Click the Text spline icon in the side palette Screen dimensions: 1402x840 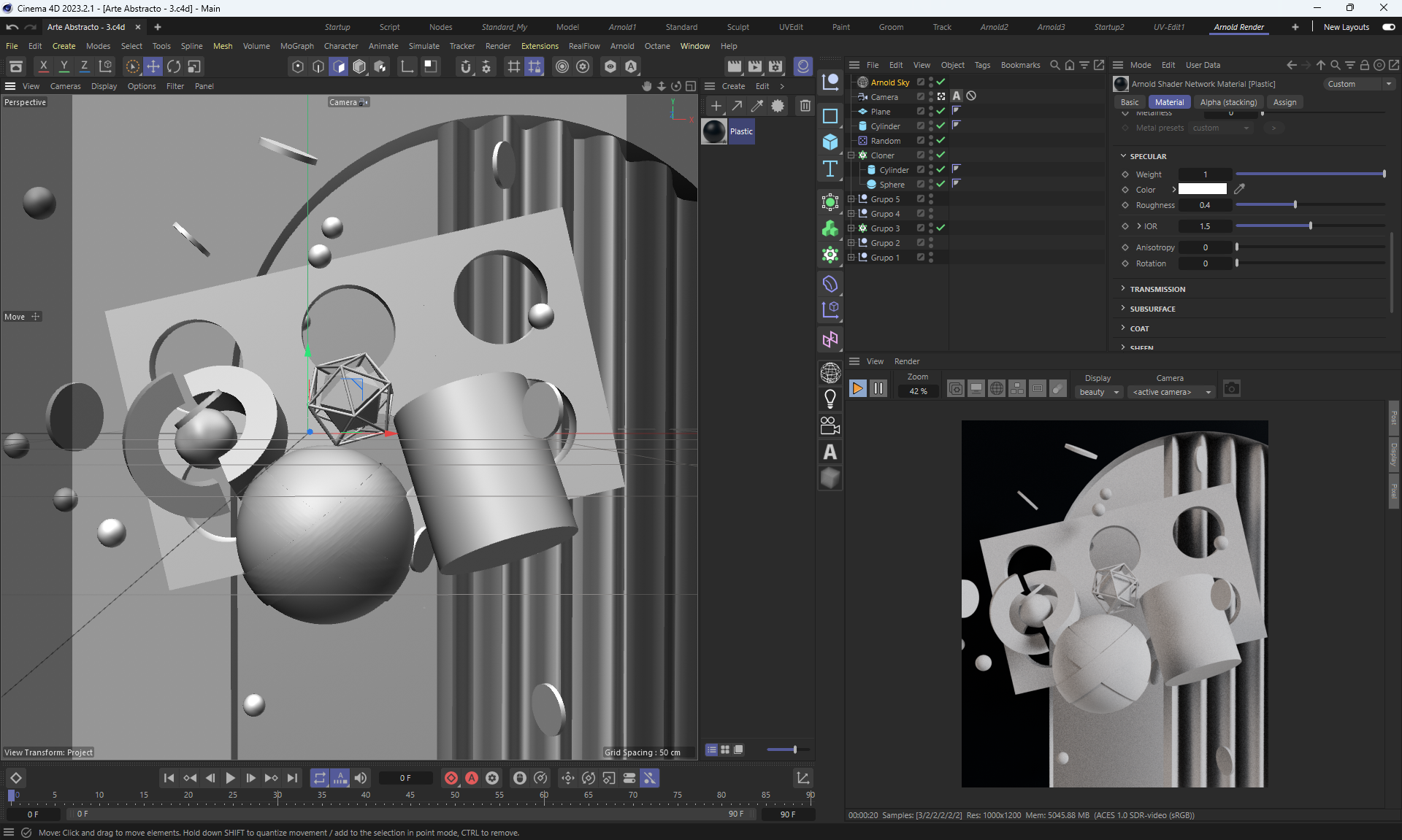(830, 169)
